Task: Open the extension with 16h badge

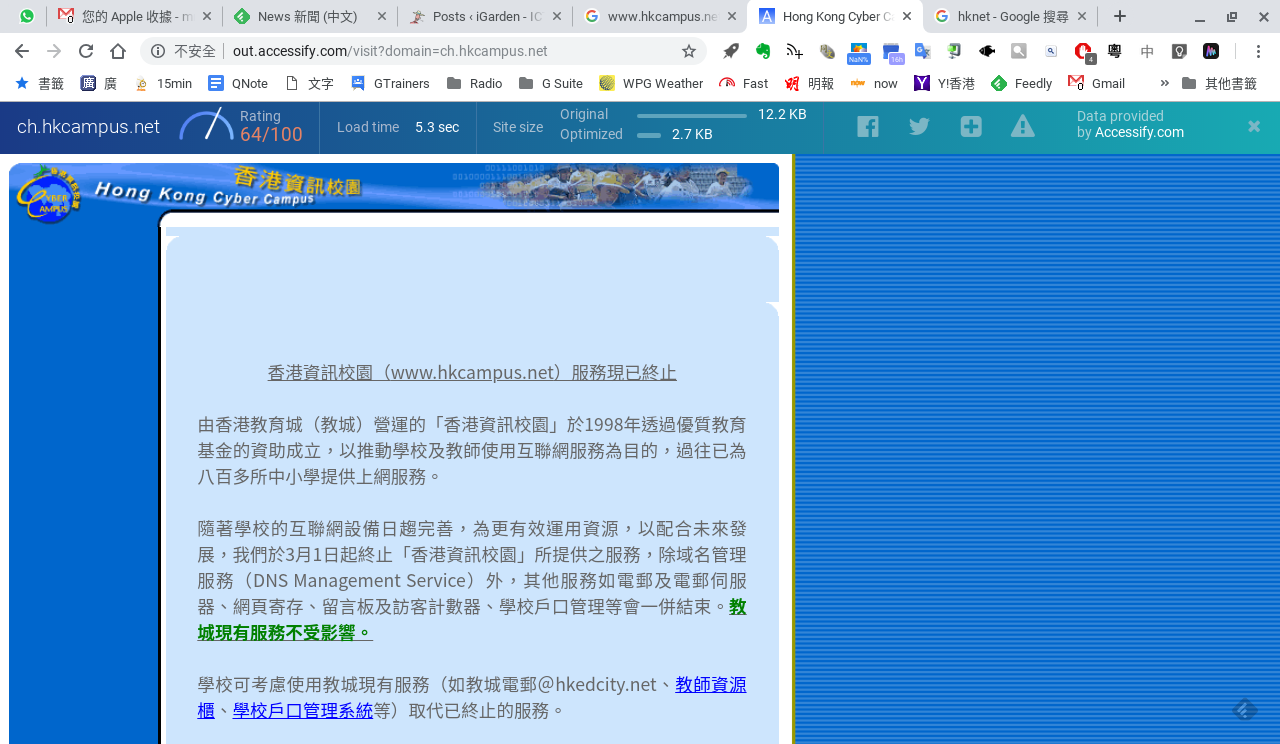Action: pos(892,53)
